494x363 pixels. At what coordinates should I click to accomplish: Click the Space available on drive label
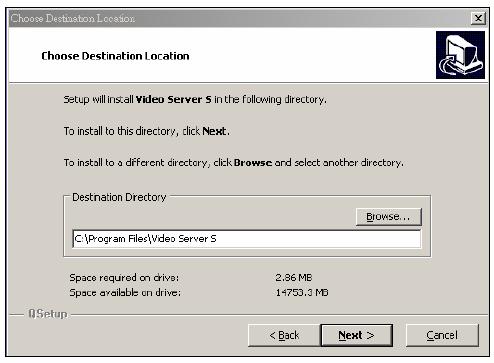point(125,293)
